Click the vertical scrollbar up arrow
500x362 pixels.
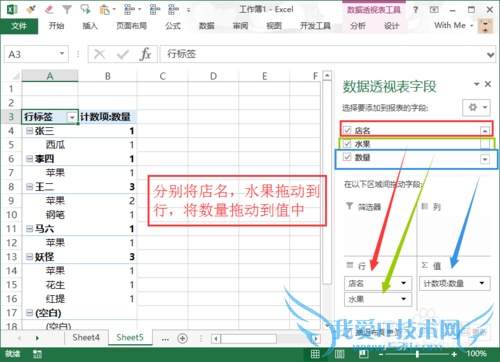327,76
